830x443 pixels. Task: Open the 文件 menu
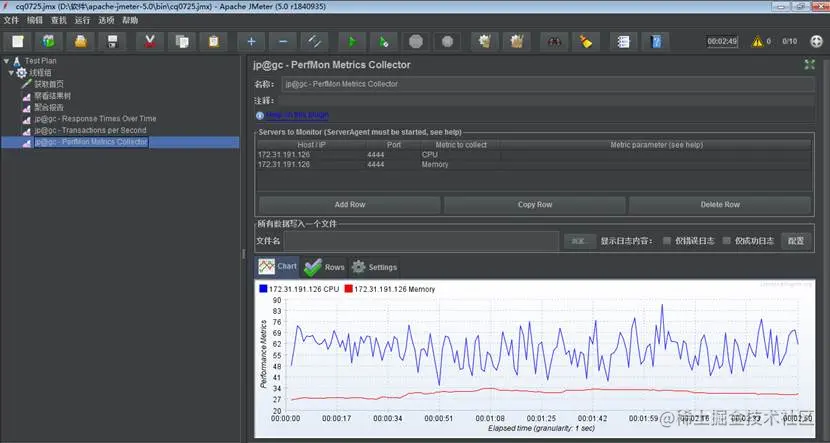tap(11, 21)
